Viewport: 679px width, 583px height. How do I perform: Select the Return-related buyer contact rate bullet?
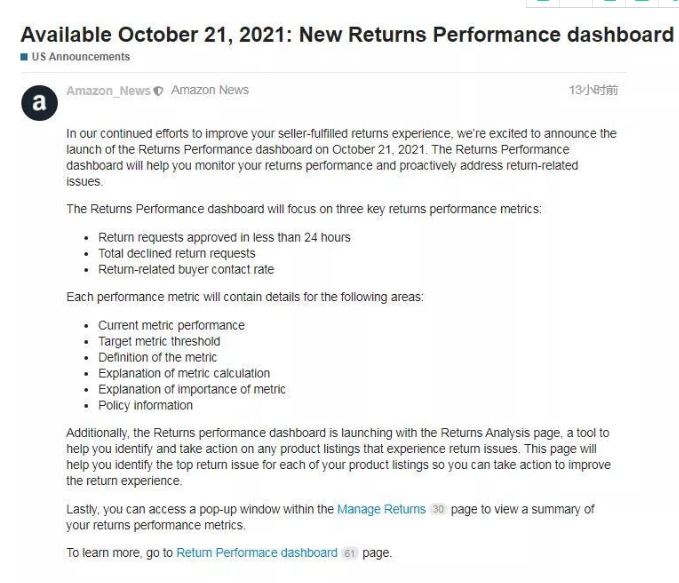click(x=186, y=269)
